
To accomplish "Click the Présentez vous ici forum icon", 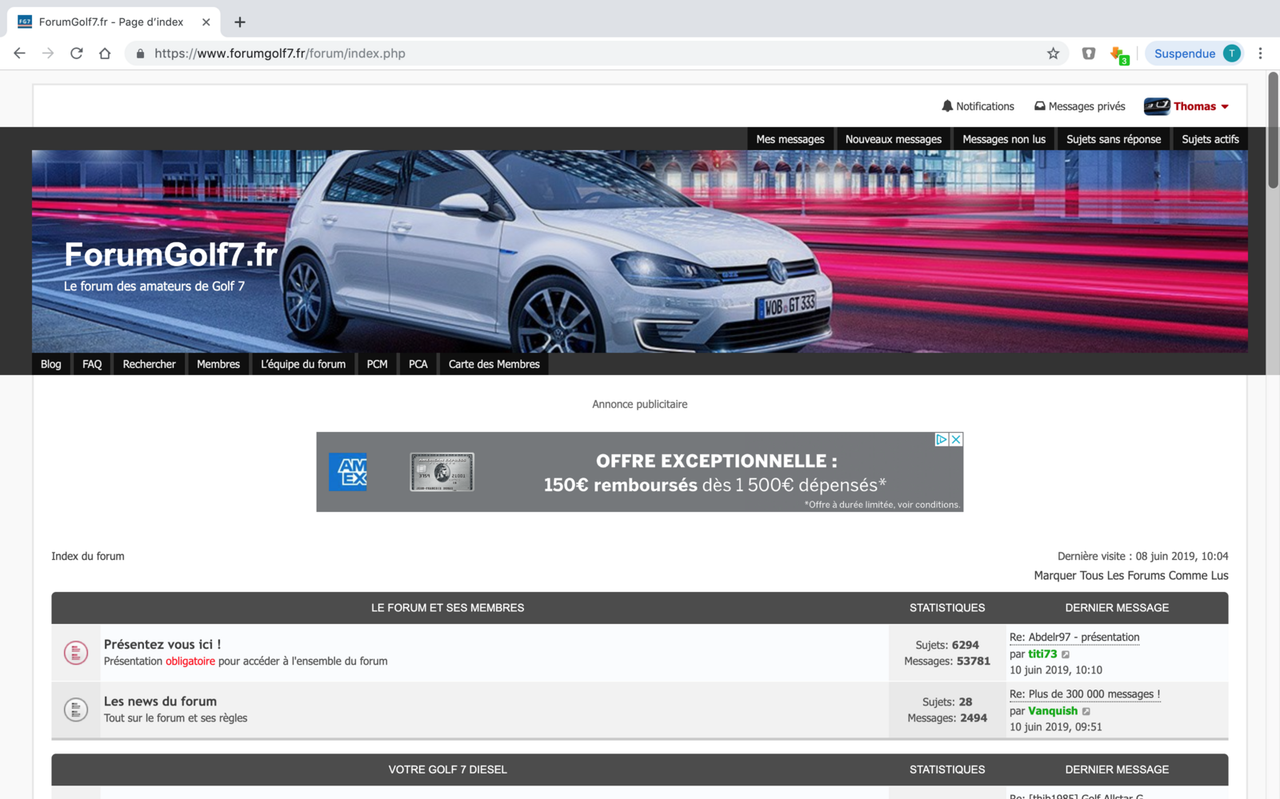I will tap(76, 653).
